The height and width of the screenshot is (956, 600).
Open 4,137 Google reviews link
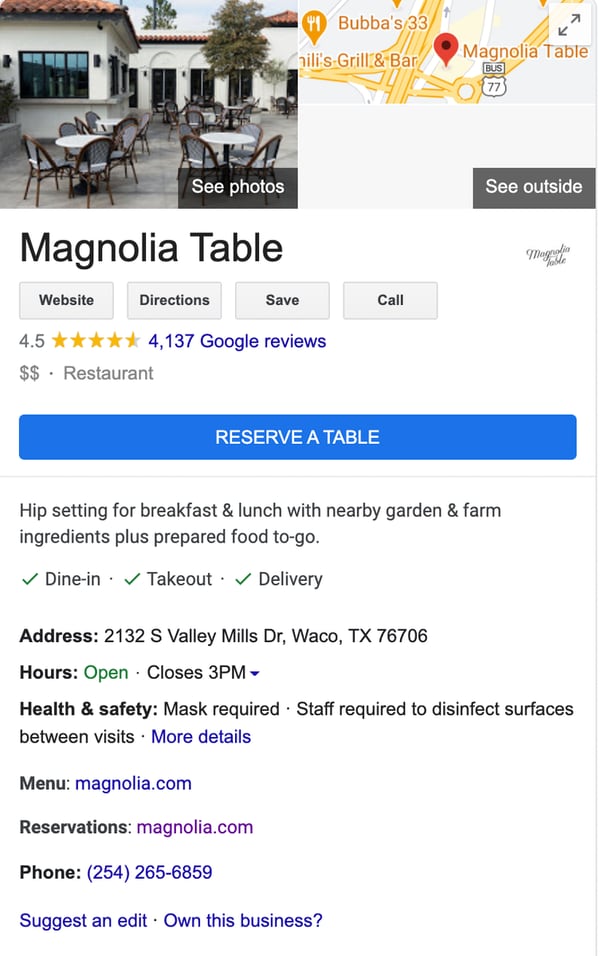pos(237,341)
